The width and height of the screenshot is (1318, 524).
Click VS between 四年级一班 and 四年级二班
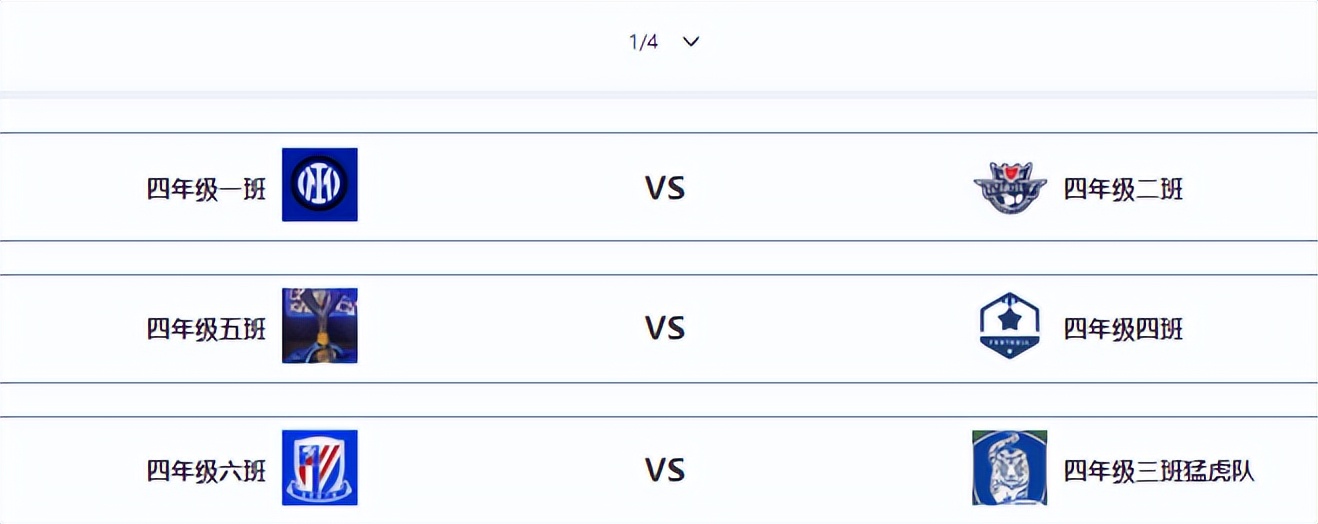click(665, 188)
